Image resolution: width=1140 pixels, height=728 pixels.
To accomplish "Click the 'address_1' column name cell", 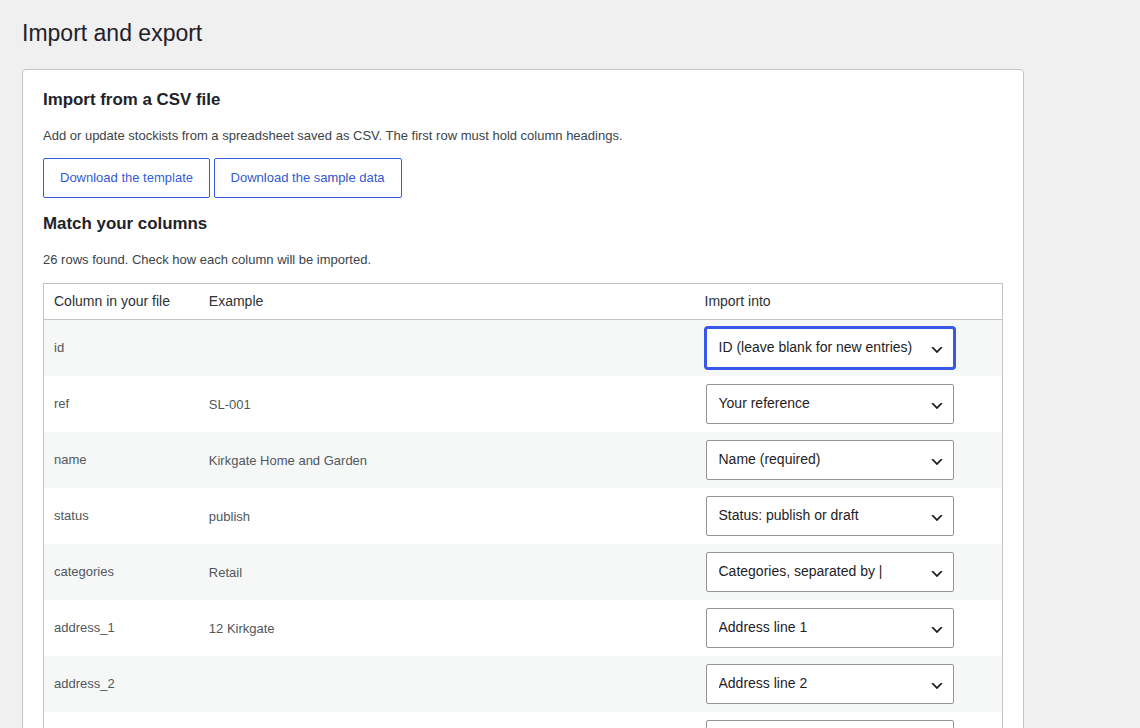I will [x=84, y=628].
